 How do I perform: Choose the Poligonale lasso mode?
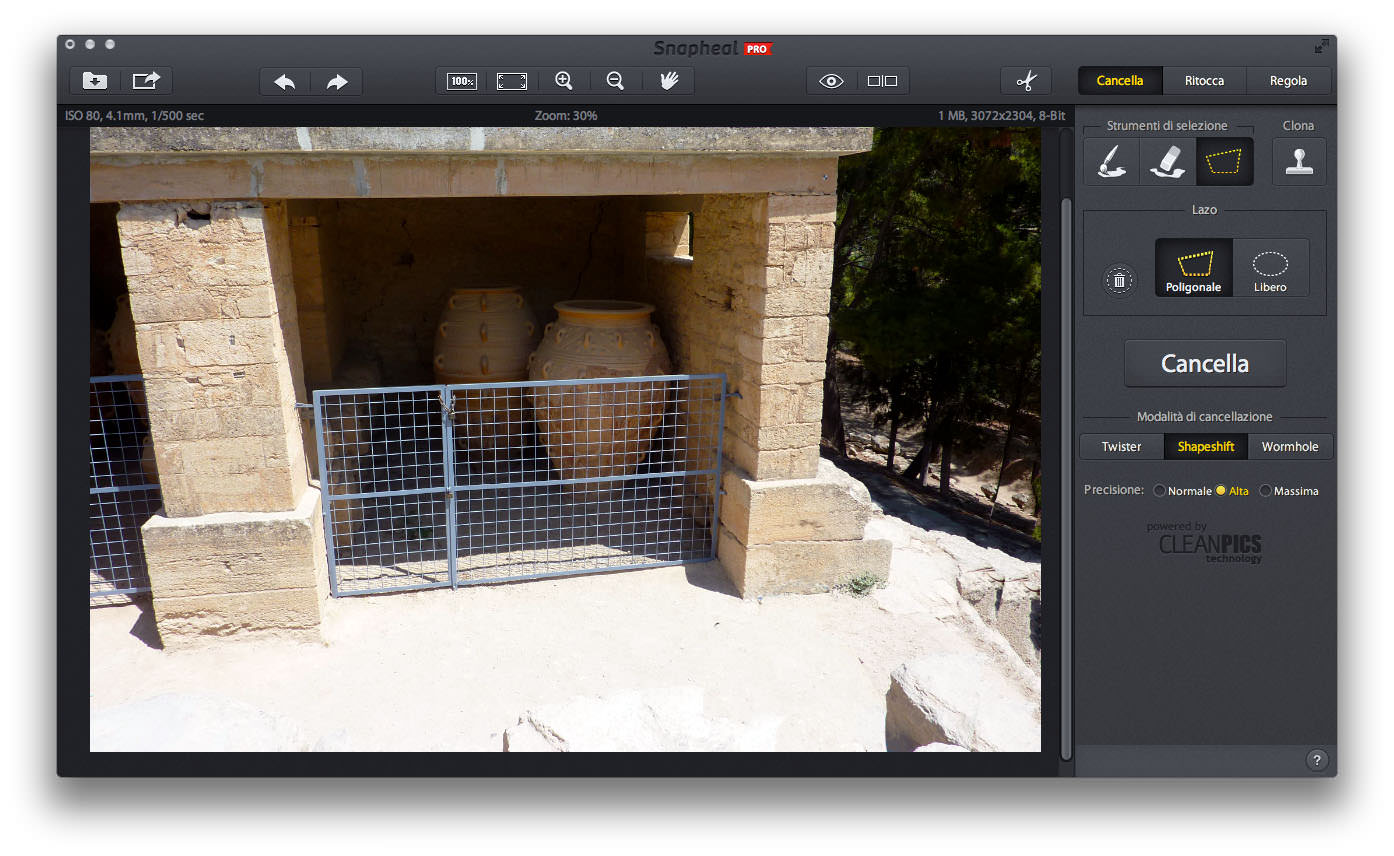coord(1194,268)
